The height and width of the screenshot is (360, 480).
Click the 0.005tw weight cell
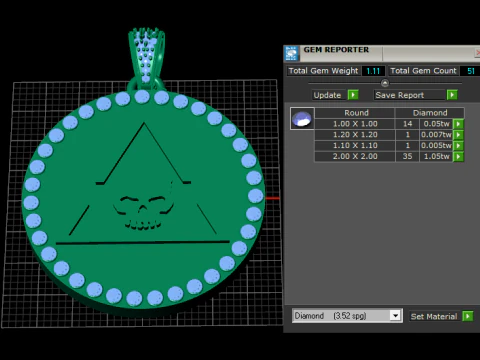point(436,146)
